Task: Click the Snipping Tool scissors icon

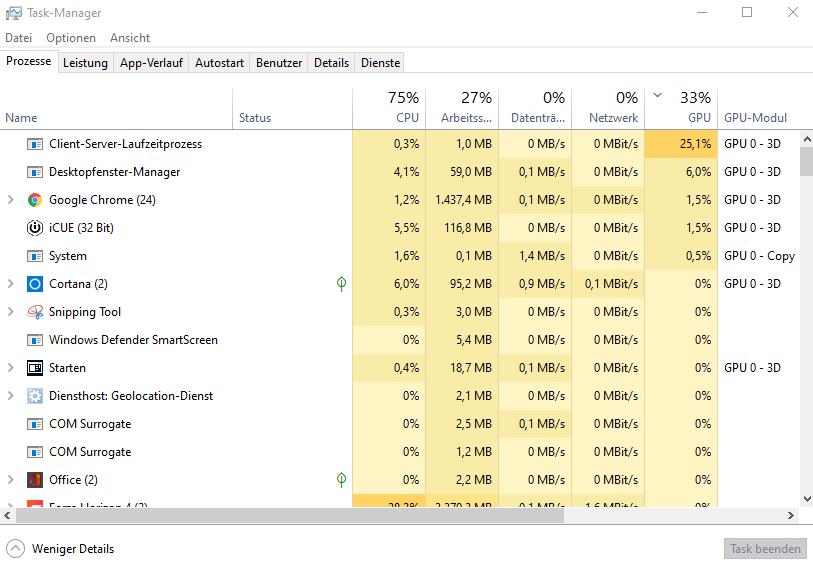Action: pyautogui.click(x=35, y=312)
